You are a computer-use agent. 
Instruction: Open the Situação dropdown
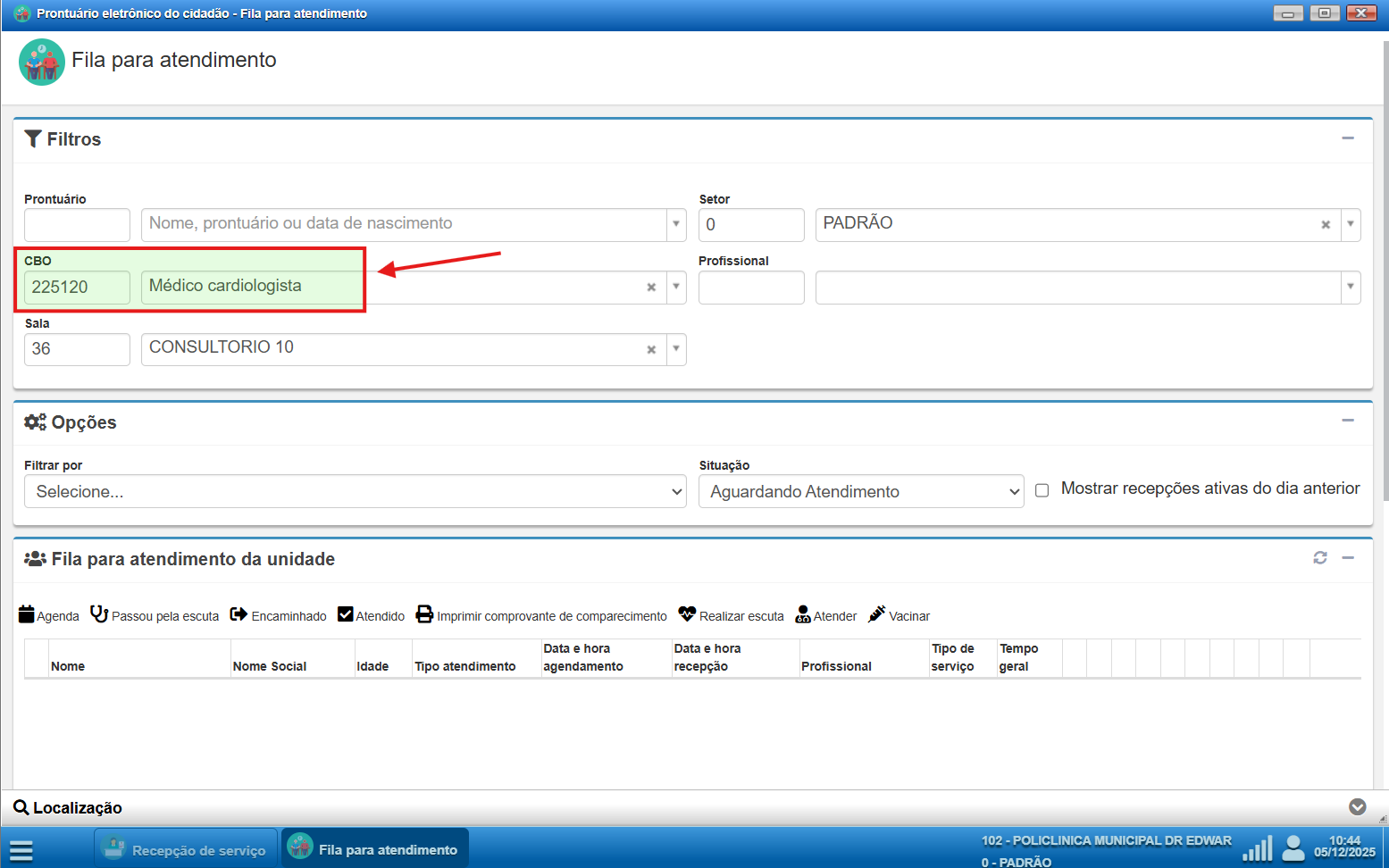pos(860,491)
